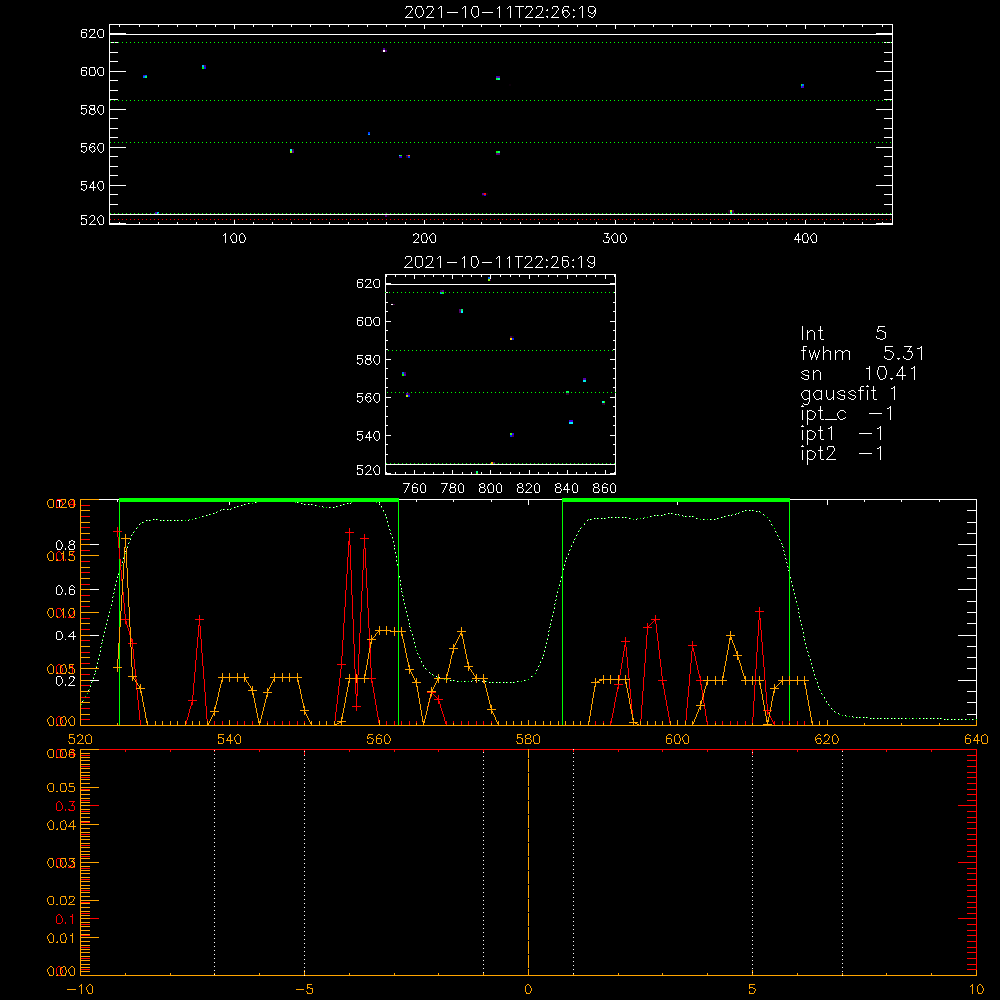Click x-axis label 400 on top plot
Screen dimensions: 1000x1000
point(805,239)
